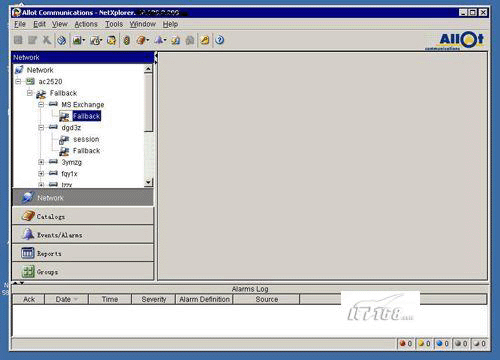Image resolution: width=500 pixels, height=360 pixels.
Task: Click the Time column header
Action: (110, 299)
